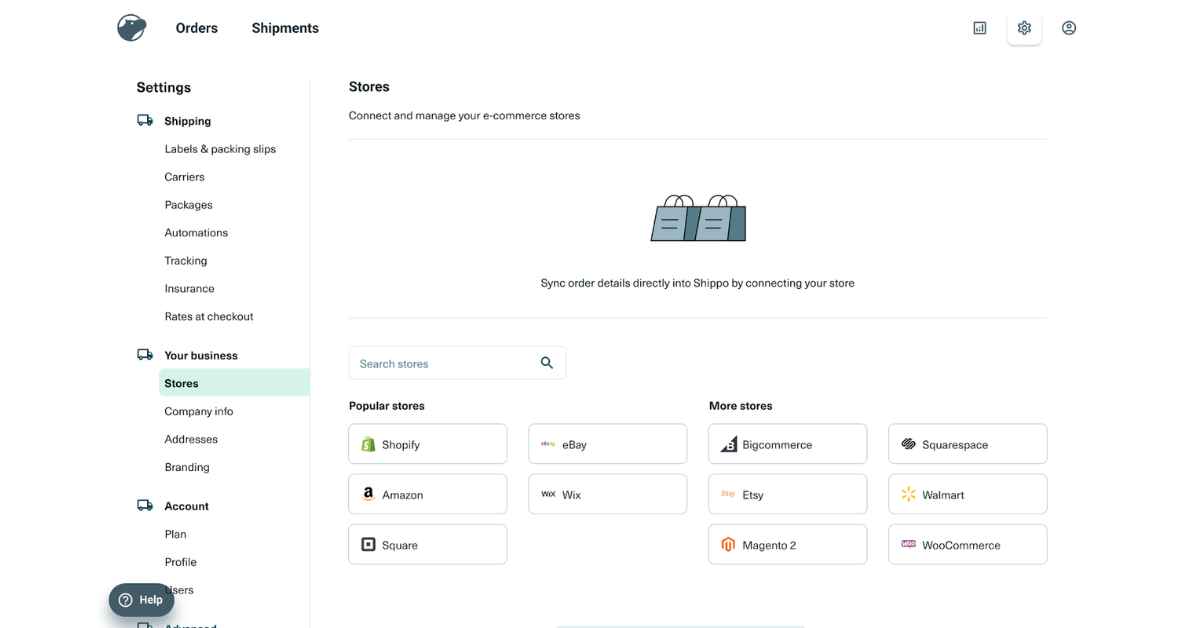Open Branding settings

(185, 466)
